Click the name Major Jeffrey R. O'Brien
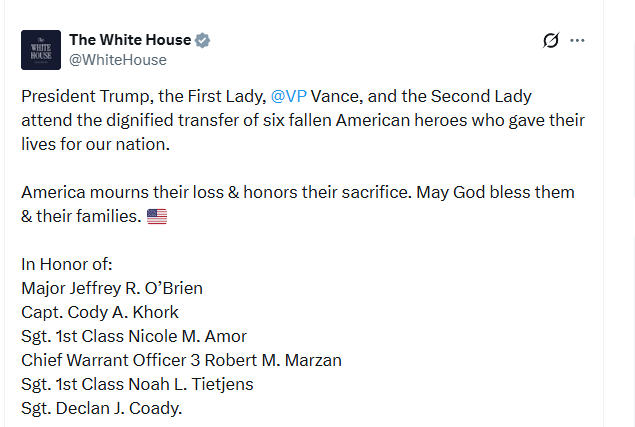Screen dimensions: 635x427 [x=112, y=288]
